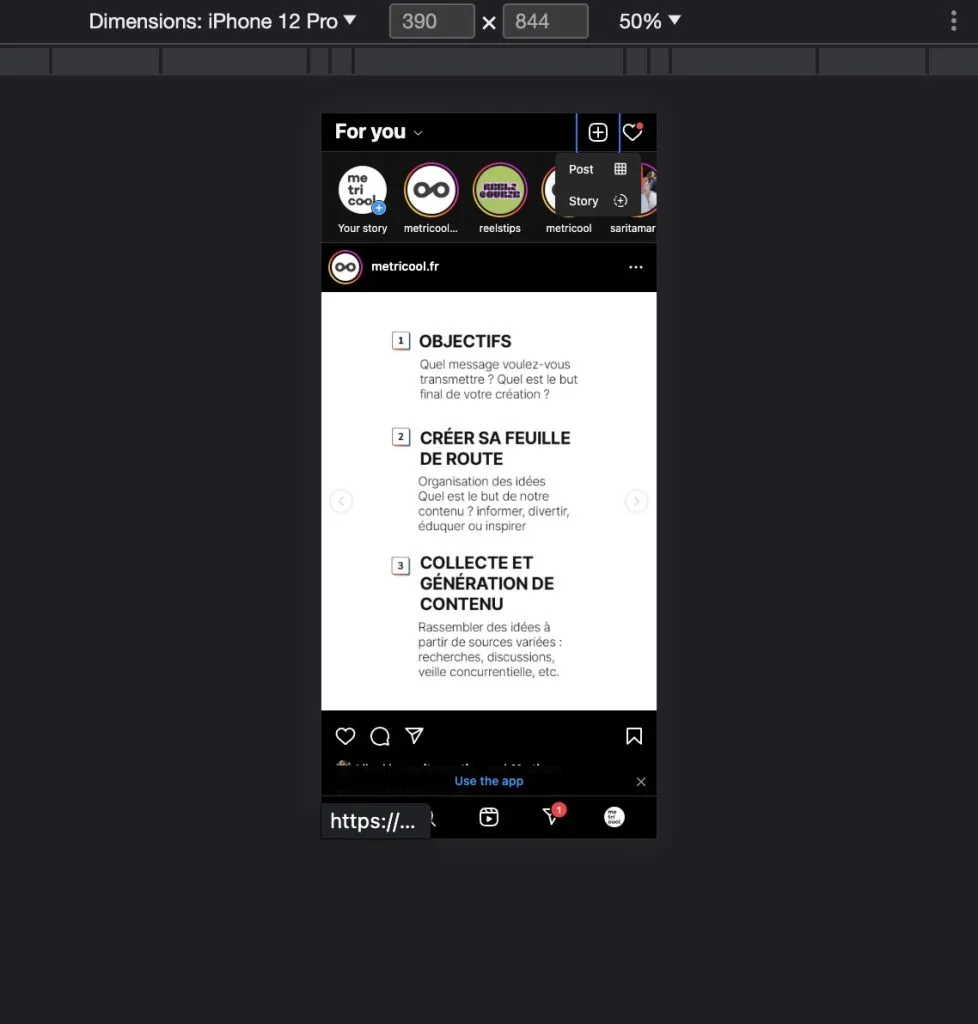978x1024 pixels.
Task: Select Story from the create menu
Action: click(597, 201)
